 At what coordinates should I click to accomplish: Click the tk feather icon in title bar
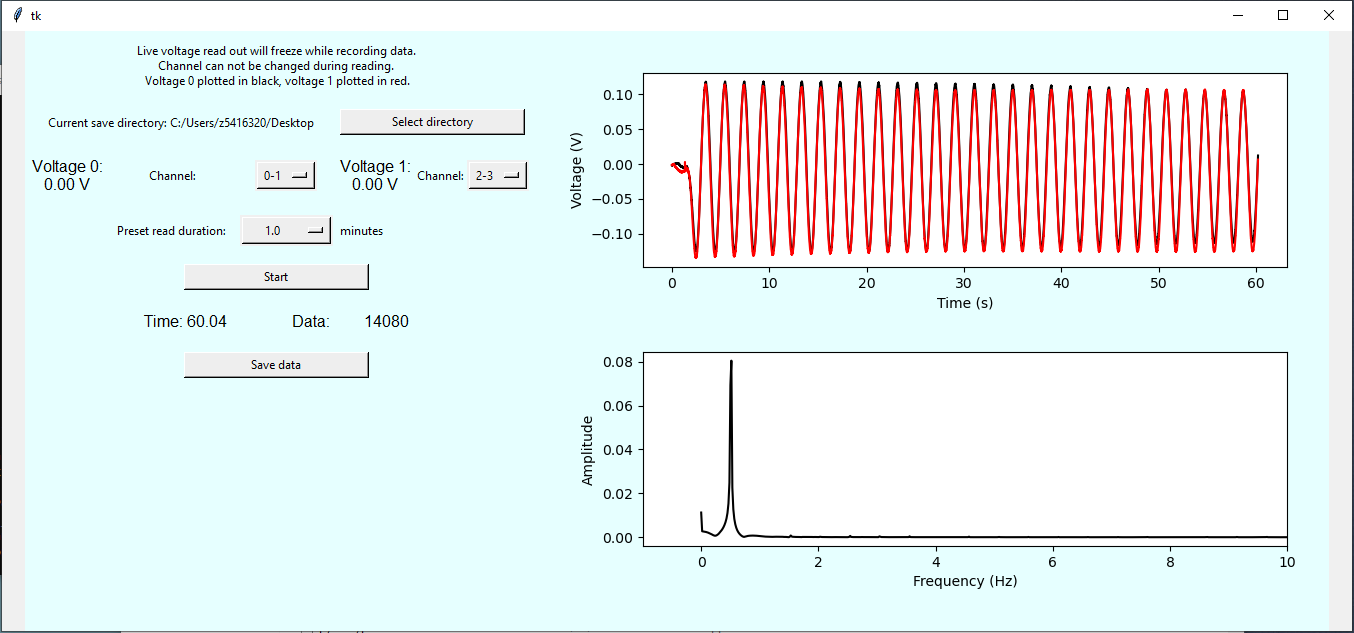[x=17, y=15]
